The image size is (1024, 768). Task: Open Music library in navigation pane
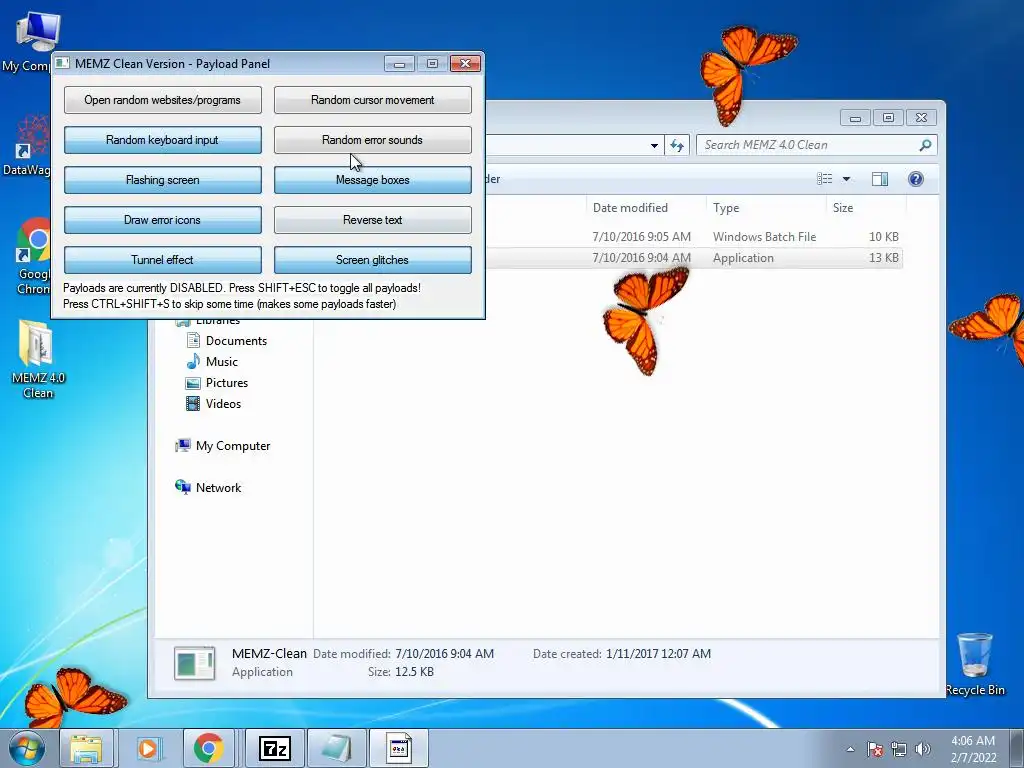212,361
